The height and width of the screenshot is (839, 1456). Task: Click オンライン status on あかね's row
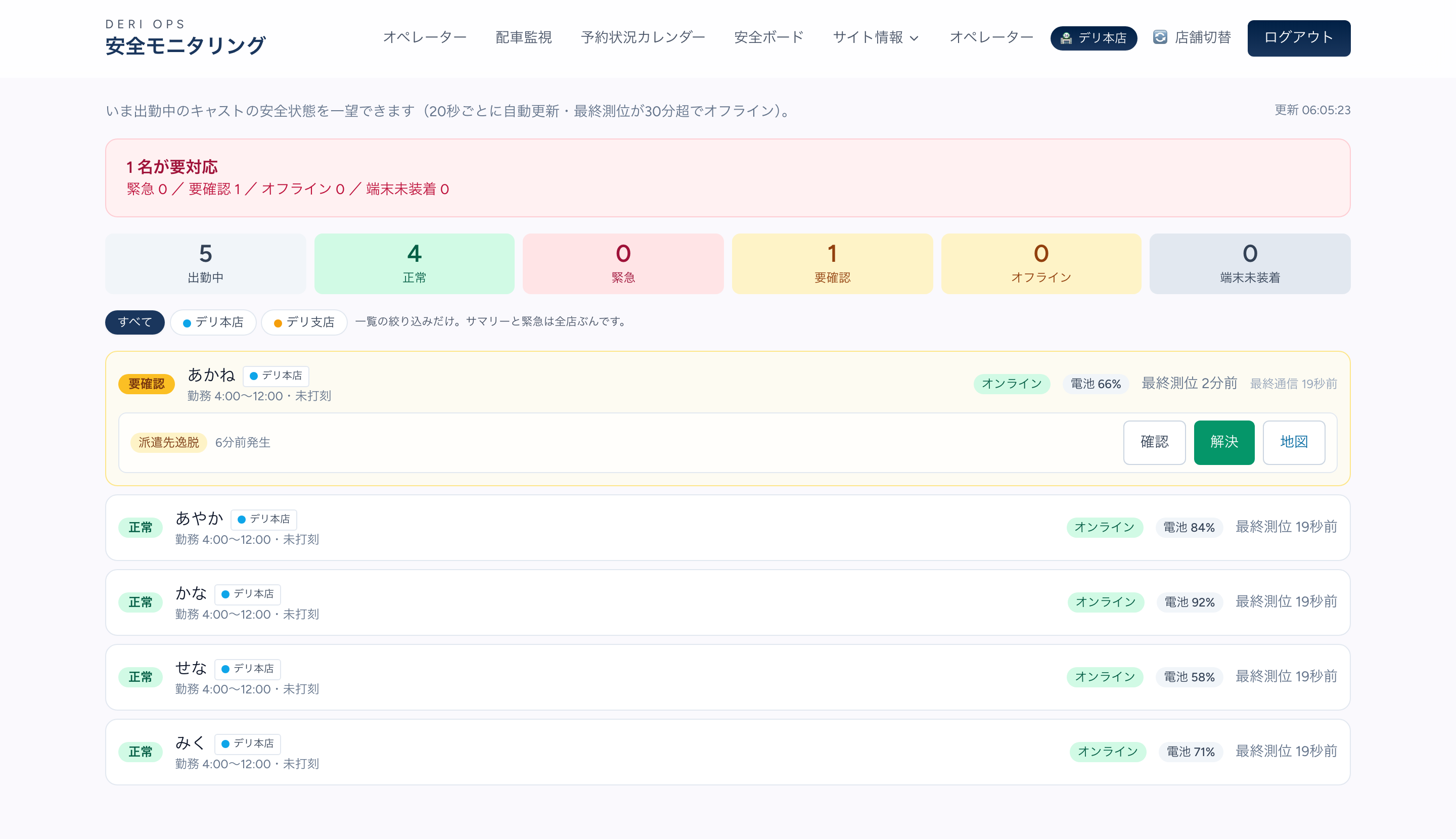[x=1012, y=384]
